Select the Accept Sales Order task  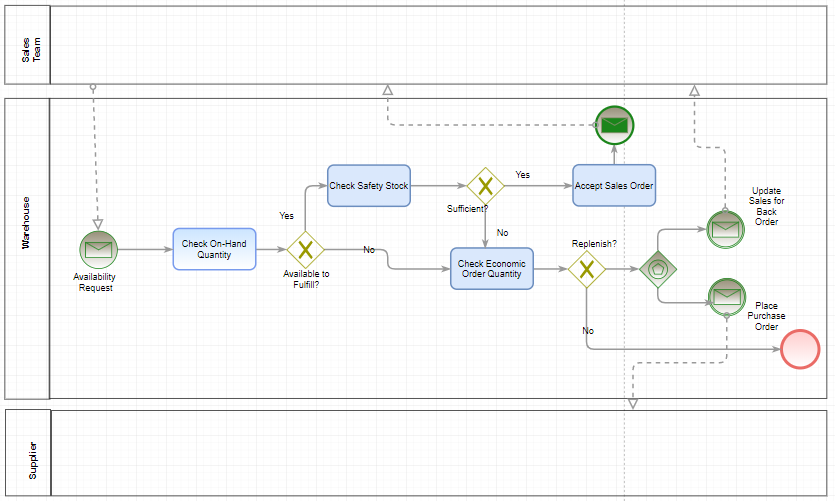coord(614,185)
